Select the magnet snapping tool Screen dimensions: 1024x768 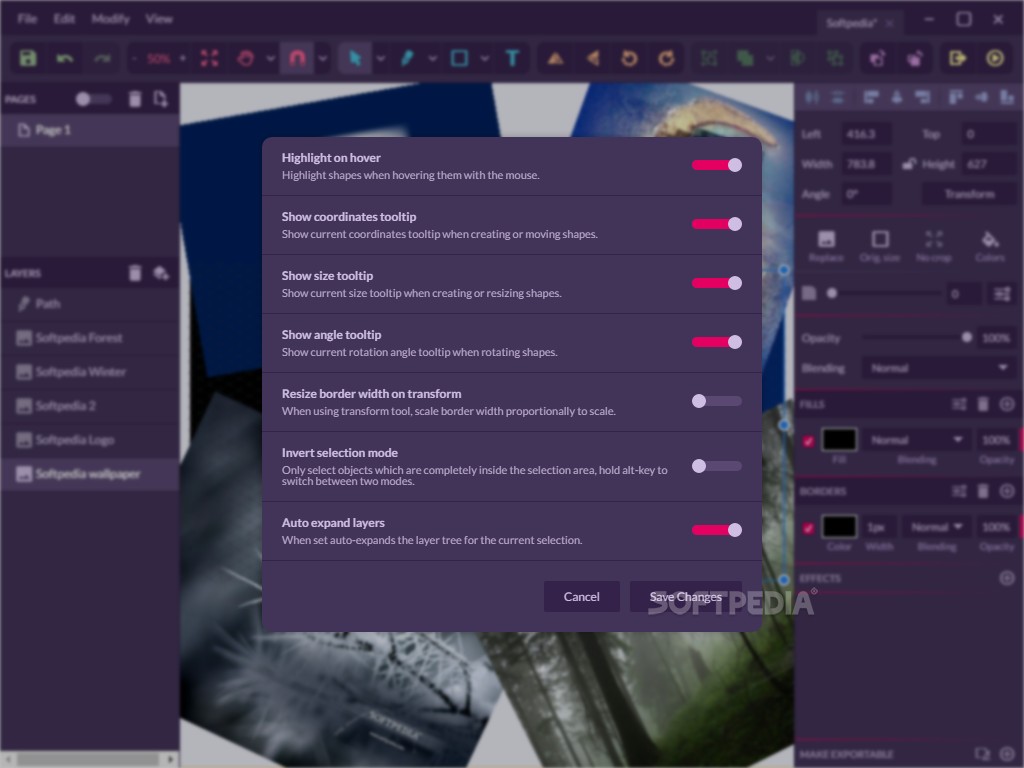[297, 58]
